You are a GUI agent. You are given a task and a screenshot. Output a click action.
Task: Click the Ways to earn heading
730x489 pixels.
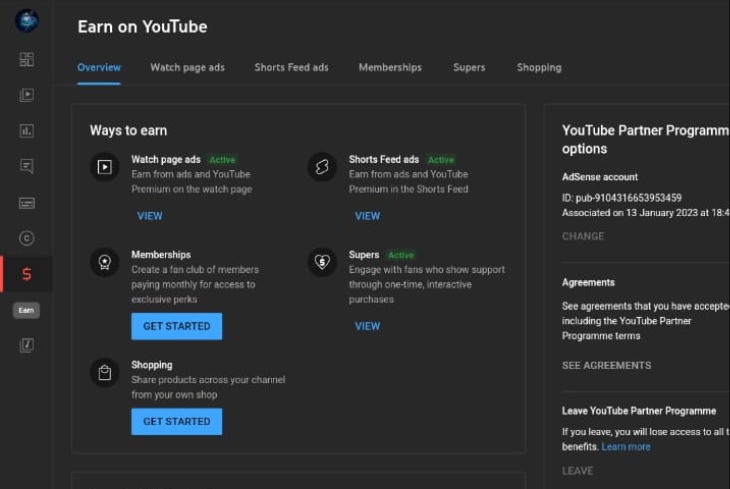128,130
